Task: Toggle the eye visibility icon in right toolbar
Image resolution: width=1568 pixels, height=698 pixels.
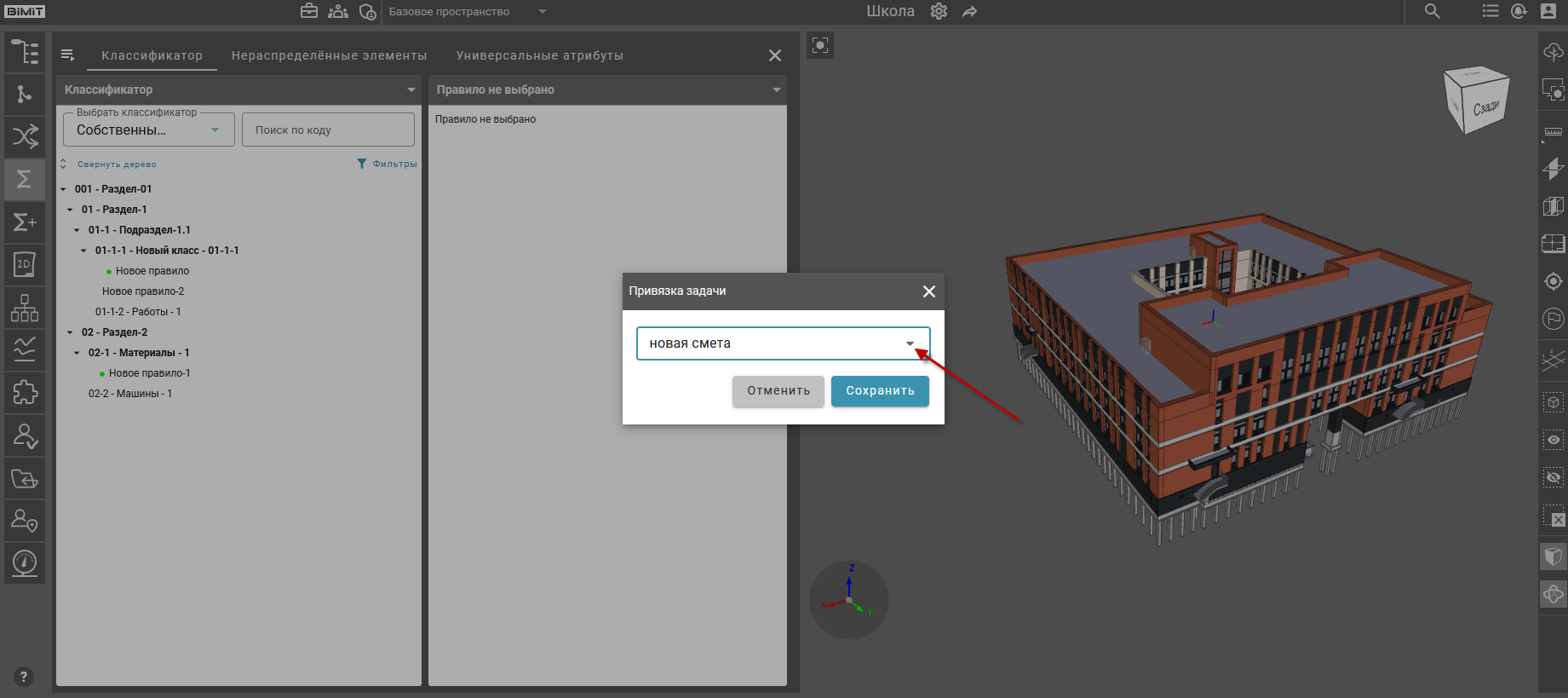Action: point(1553,440)
